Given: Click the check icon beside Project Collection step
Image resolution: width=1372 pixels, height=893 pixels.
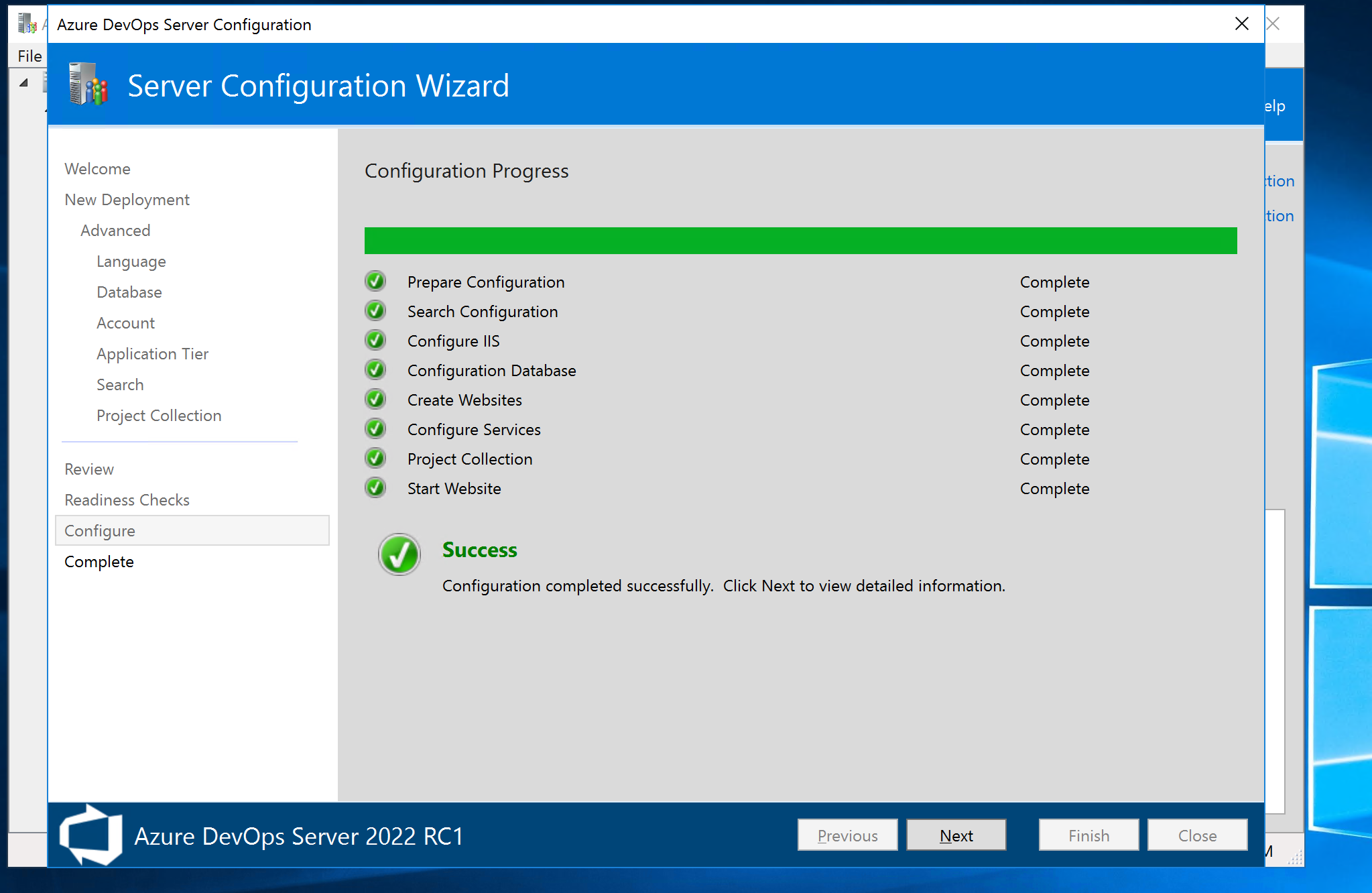Looking at the screenshot, I should (x=375, y=458).
